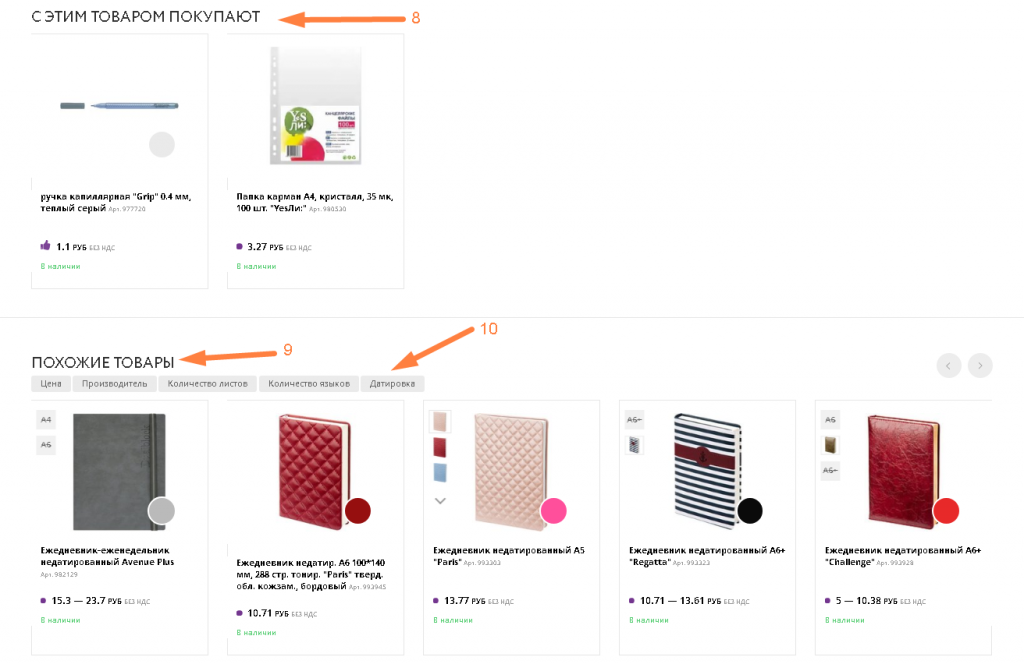Open the 'Производитель' filter tab
This screenshot has width=1024, height=664.
114,384
